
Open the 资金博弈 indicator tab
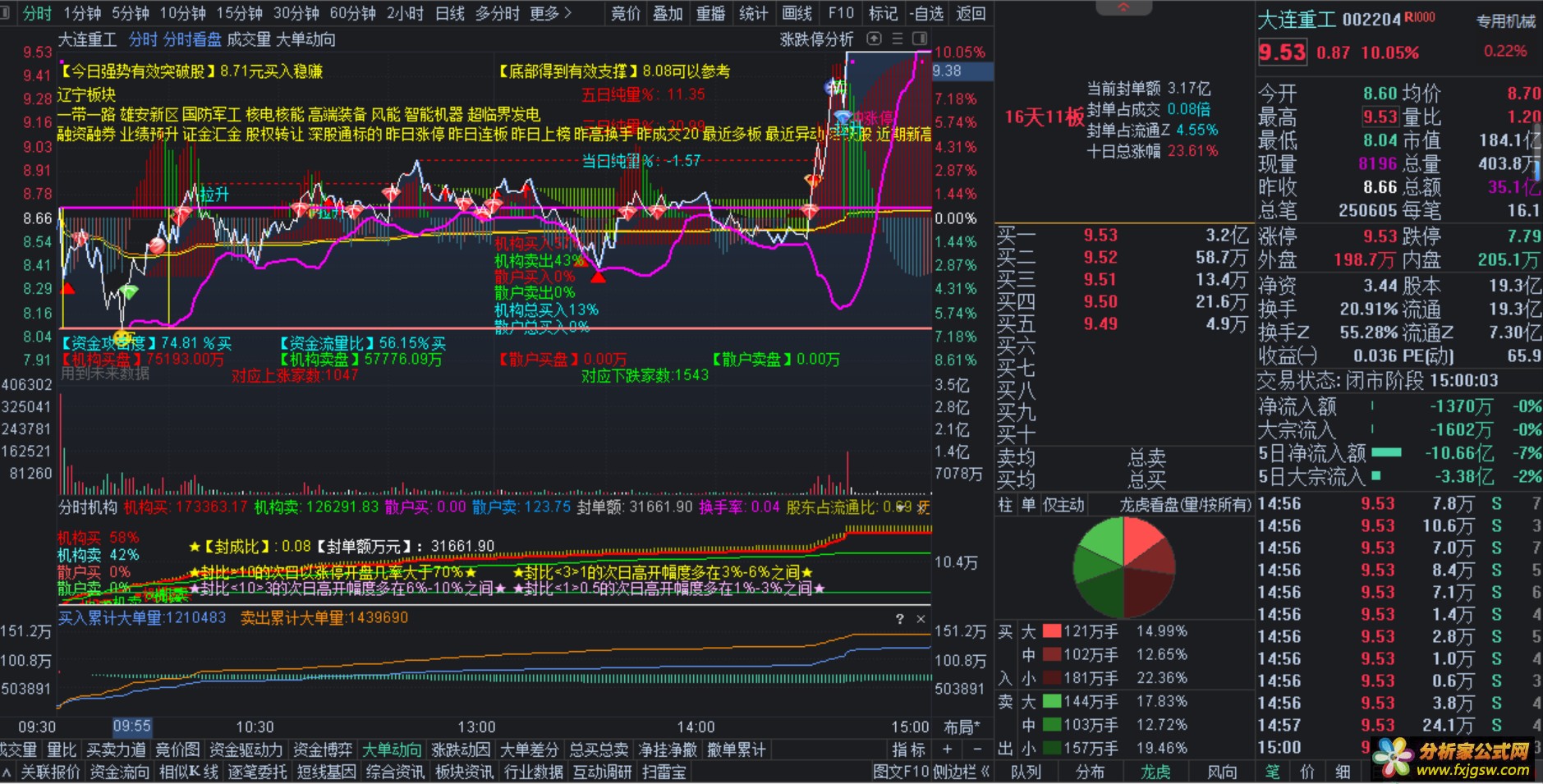(323, 749)
